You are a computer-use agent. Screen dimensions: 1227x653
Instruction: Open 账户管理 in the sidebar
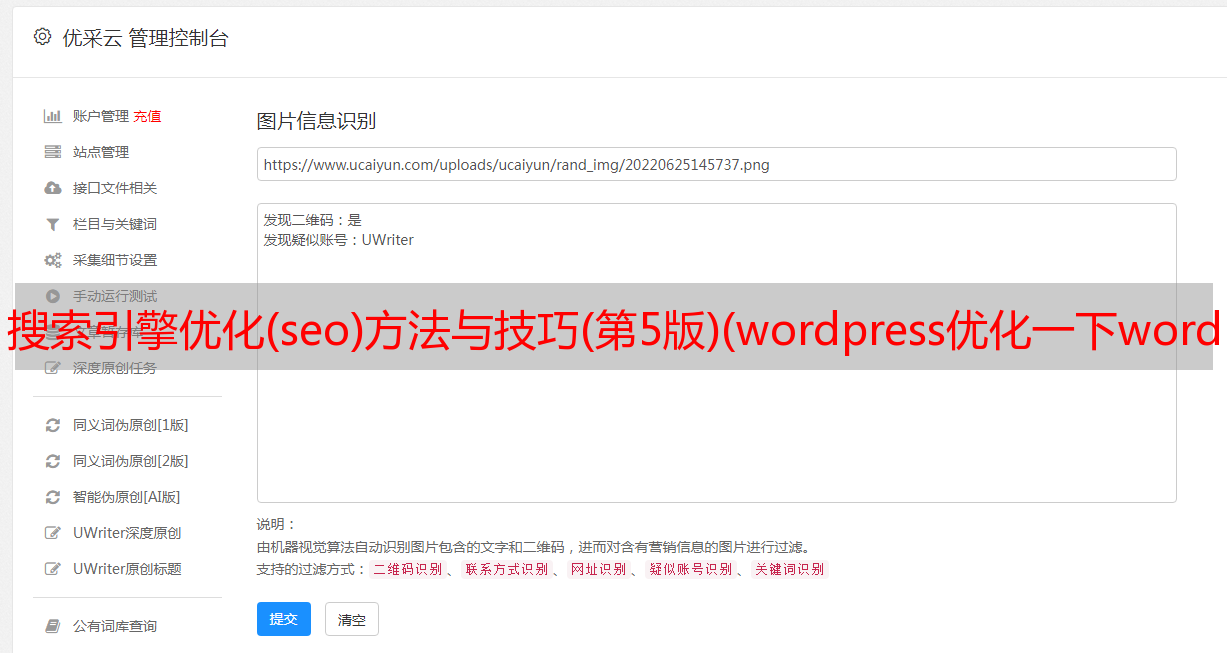(x=101, y=116)
